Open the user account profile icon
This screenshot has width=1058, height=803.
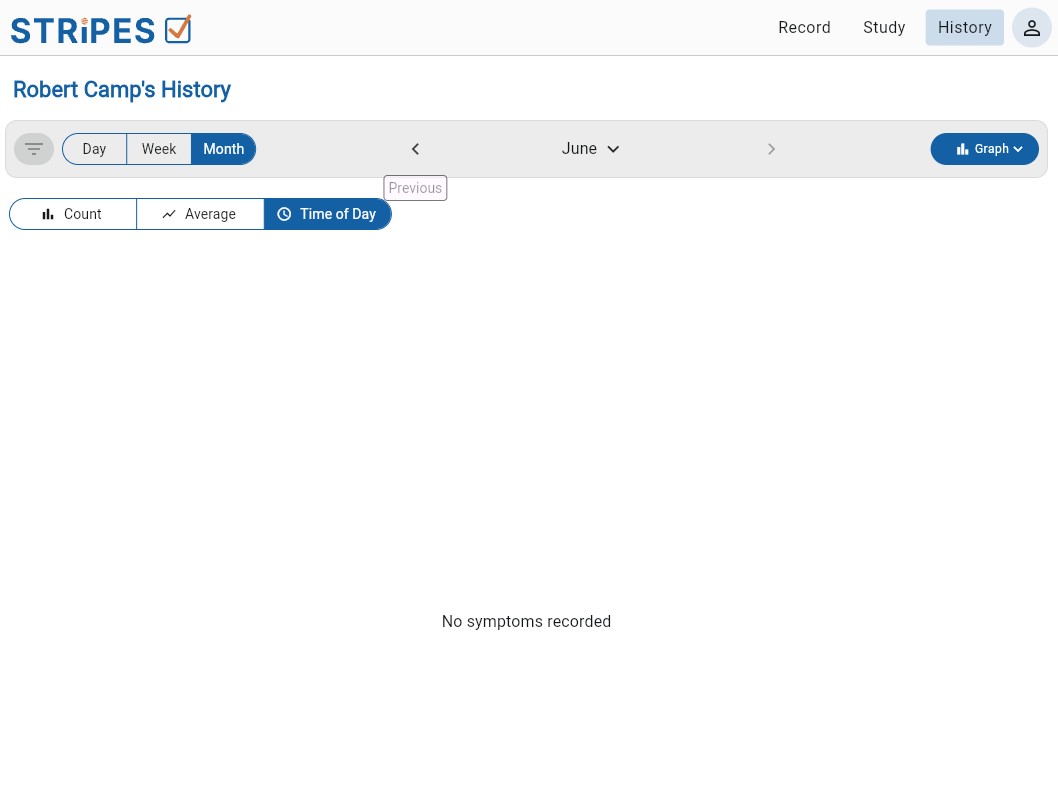click(x=1031, y=28)
